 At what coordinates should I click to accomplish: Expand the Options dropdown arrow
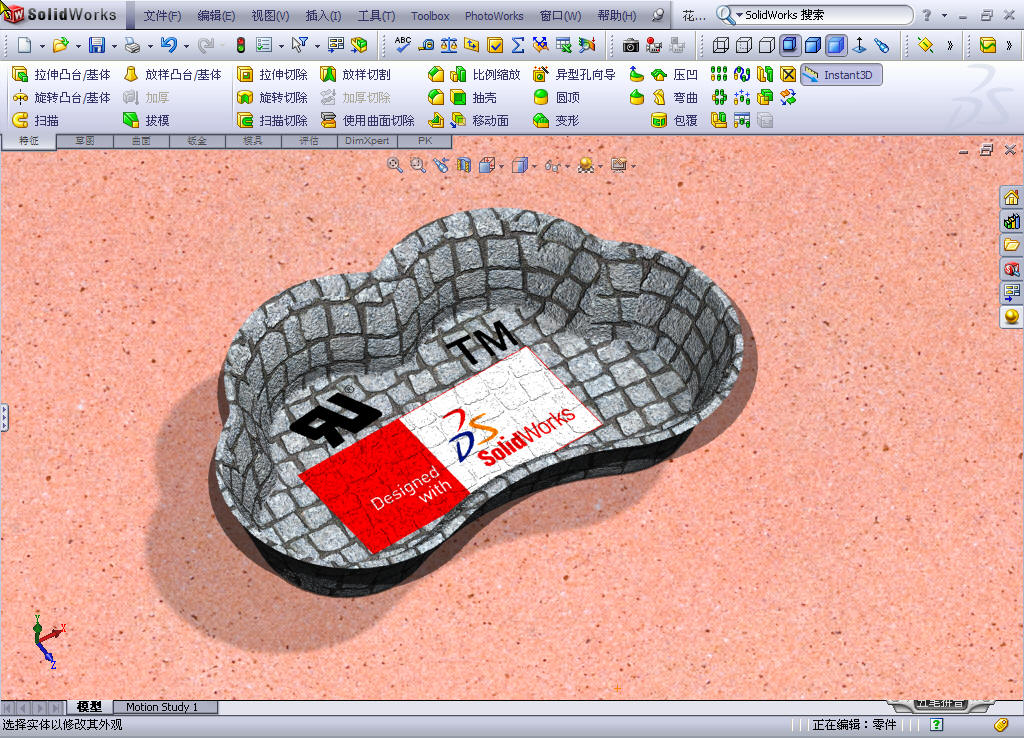tap(281, 46)
